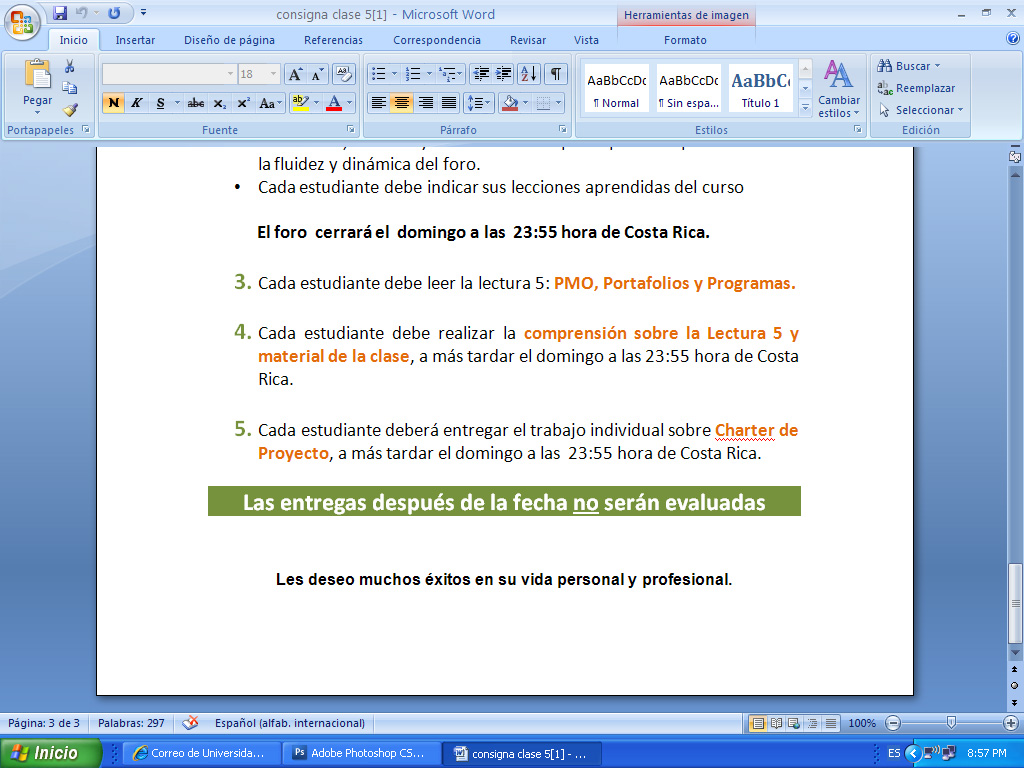Screen dimensions: 1024x768
Task: Click the Palabras: 297 word count
Action: pos(131,723)
